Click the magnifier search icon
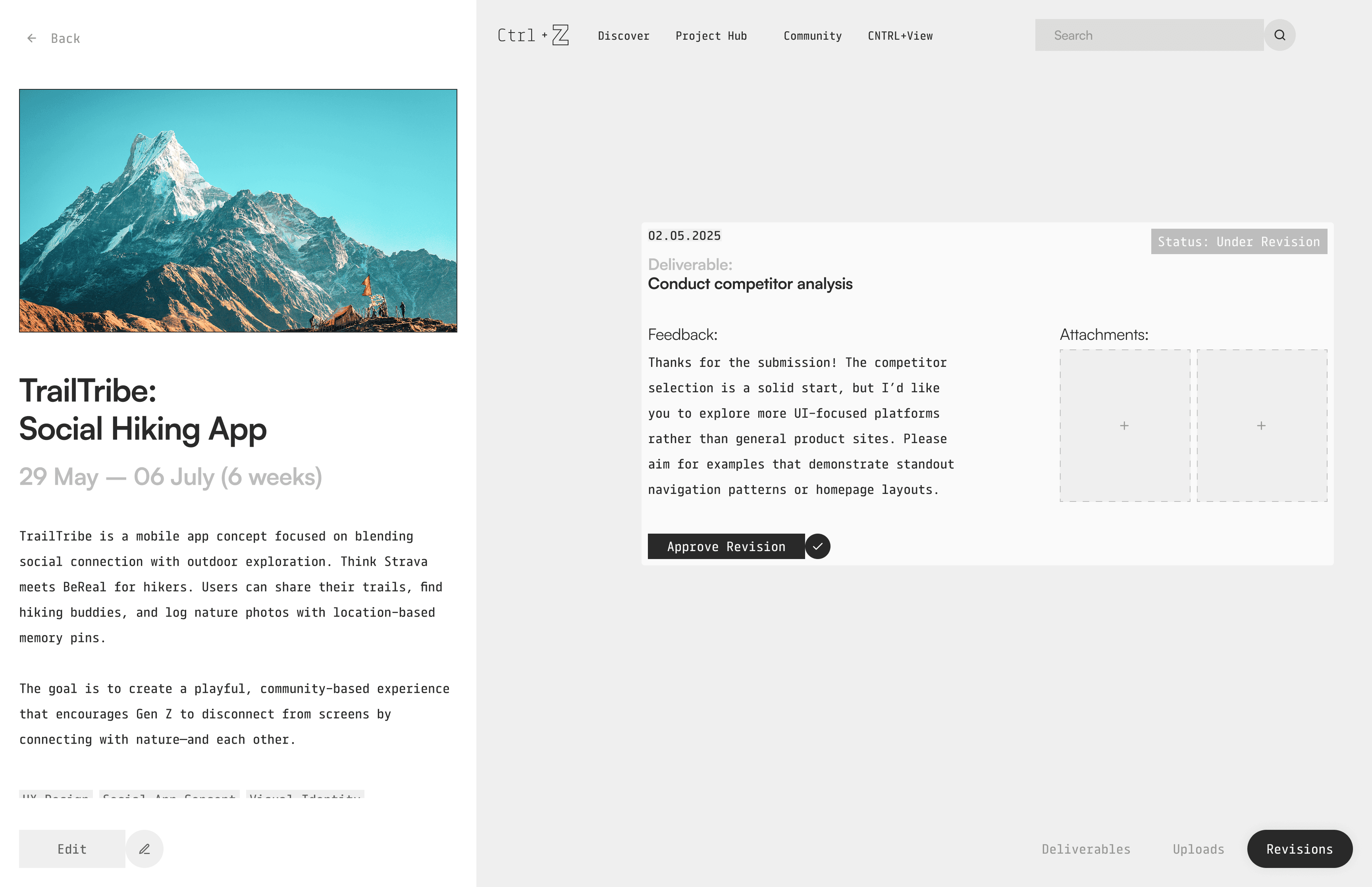 click(x=1280, y=35)
